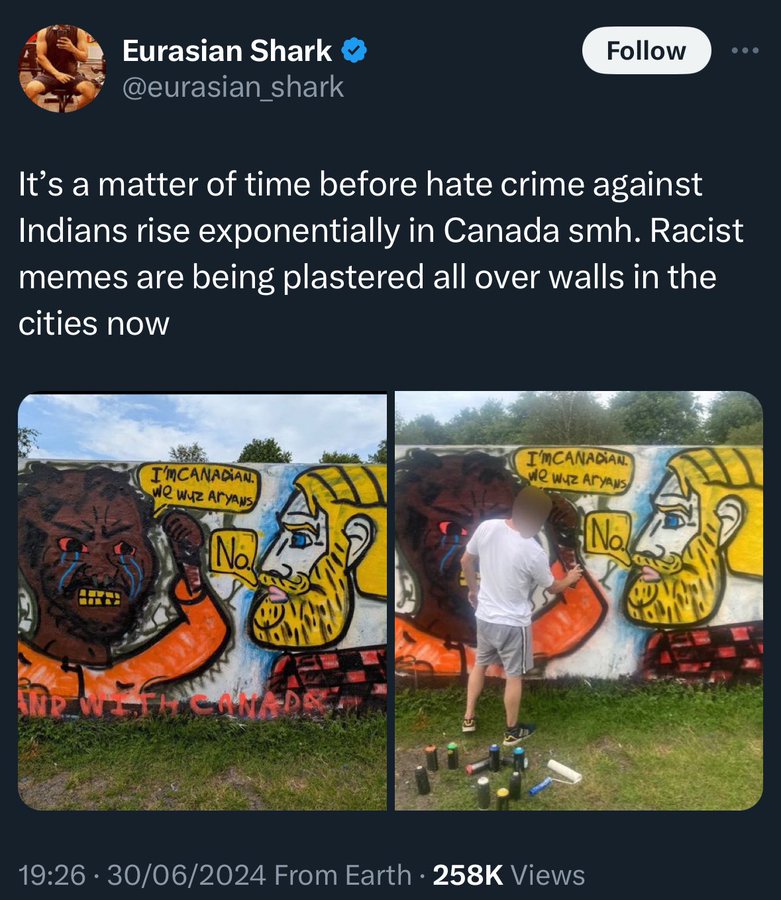This screenshot has width=781, height=900.
Task: Visit the @eurasian_shark handle link
Action: pos(233,87)
